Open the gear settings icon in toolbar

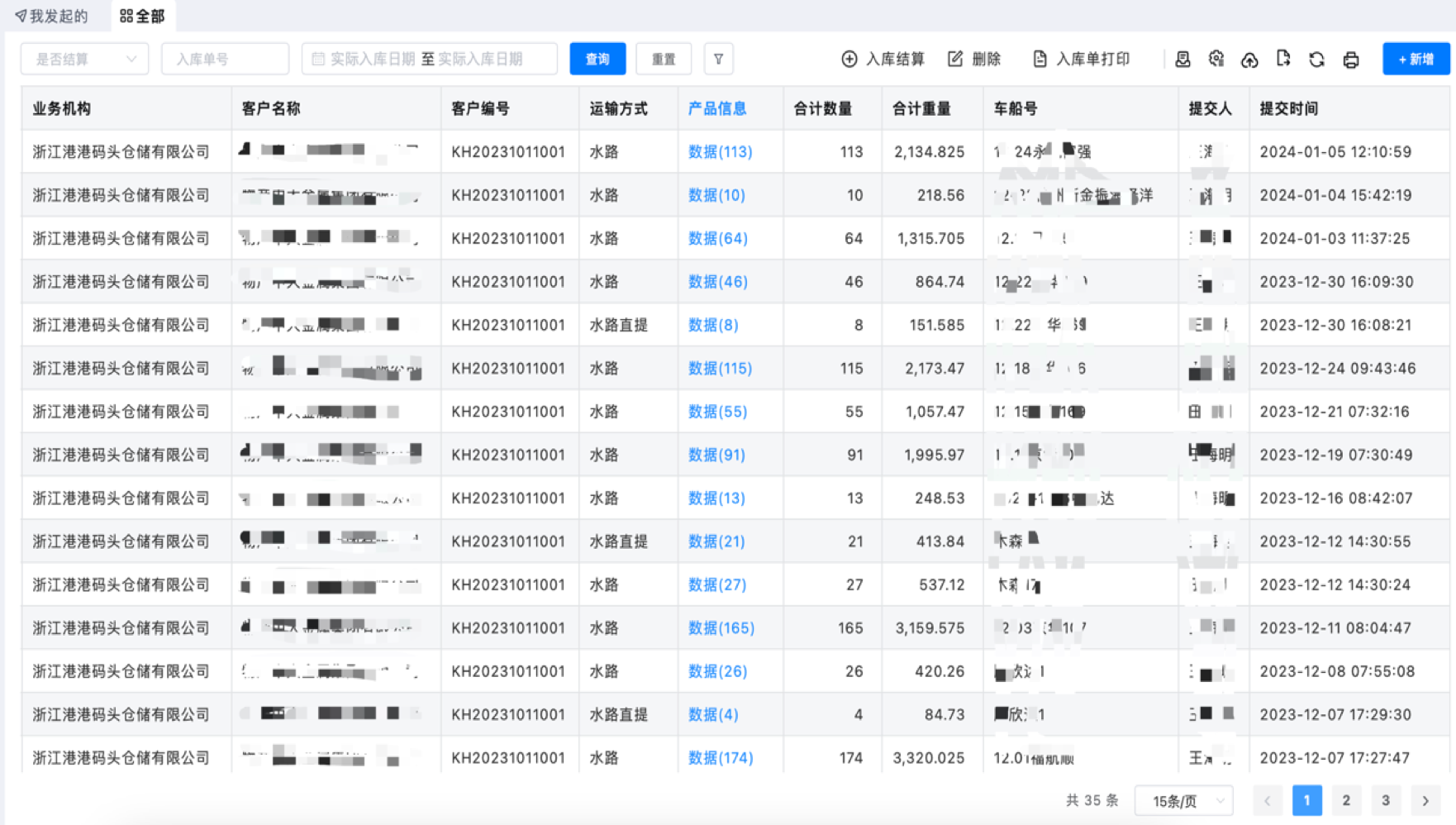click(1216, 59)
